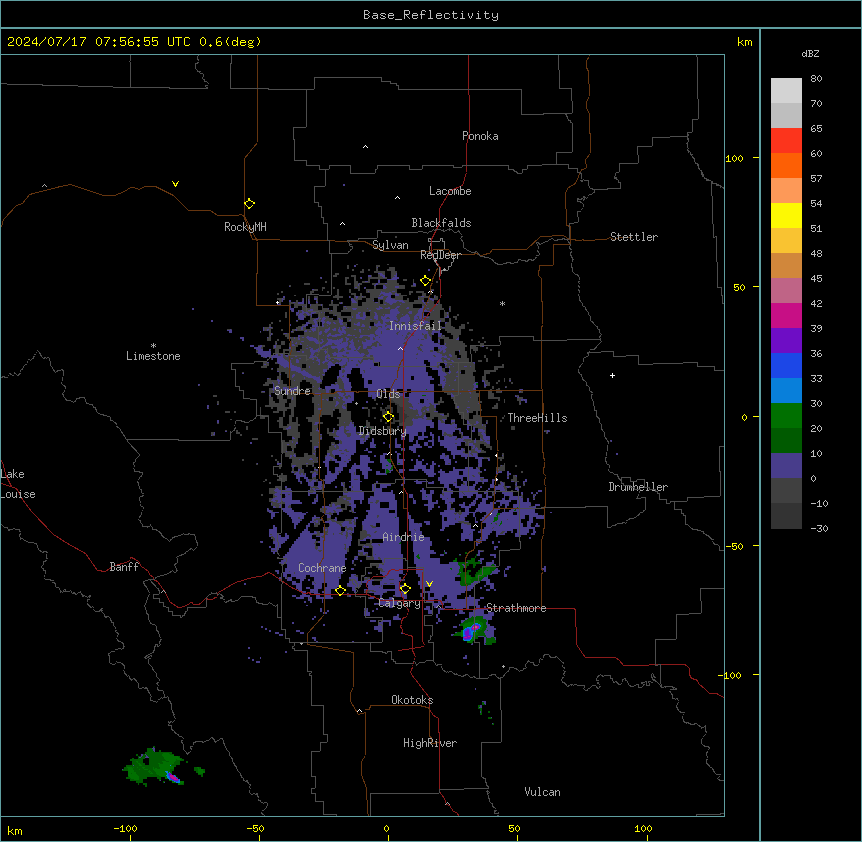Click the -30 dBZ value in the legend
Viewport: 862px width, 842px height.
click(819, 528)
